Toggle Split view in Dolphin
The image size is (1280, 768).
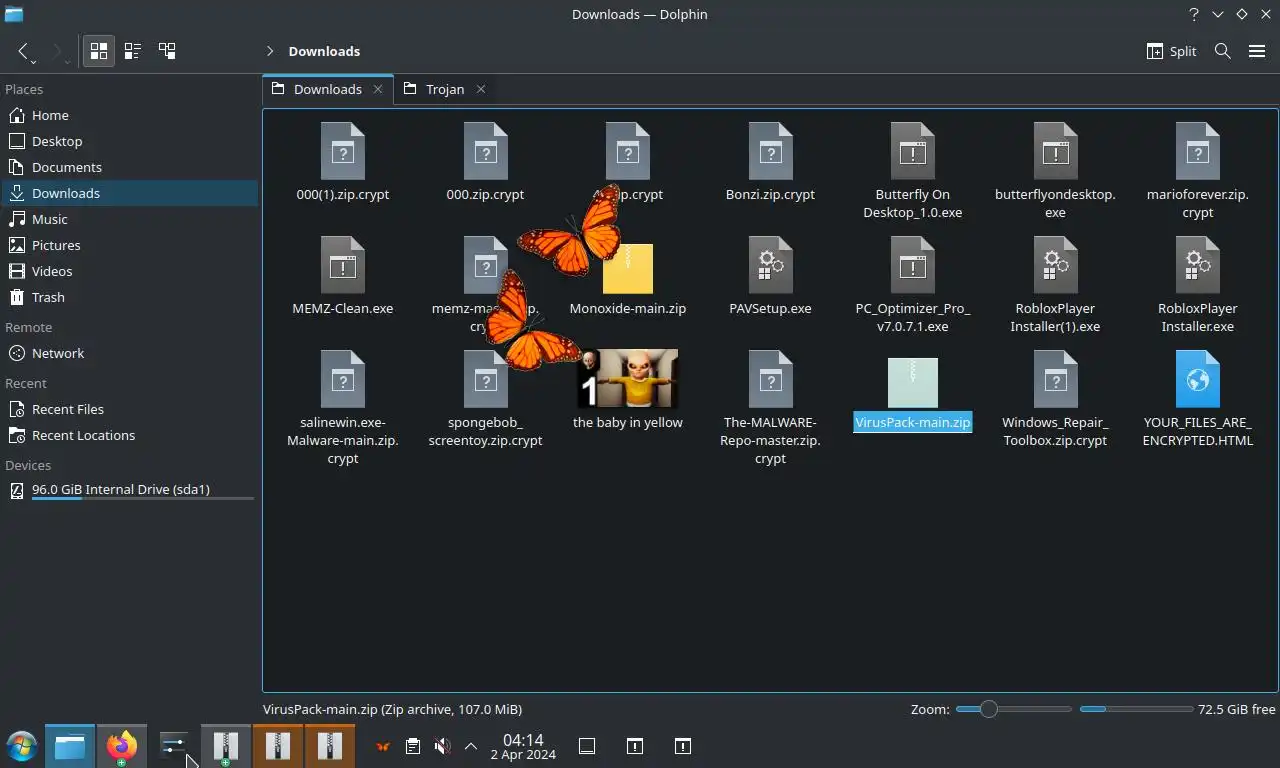pyautogui.click(x=1171, y=51)
